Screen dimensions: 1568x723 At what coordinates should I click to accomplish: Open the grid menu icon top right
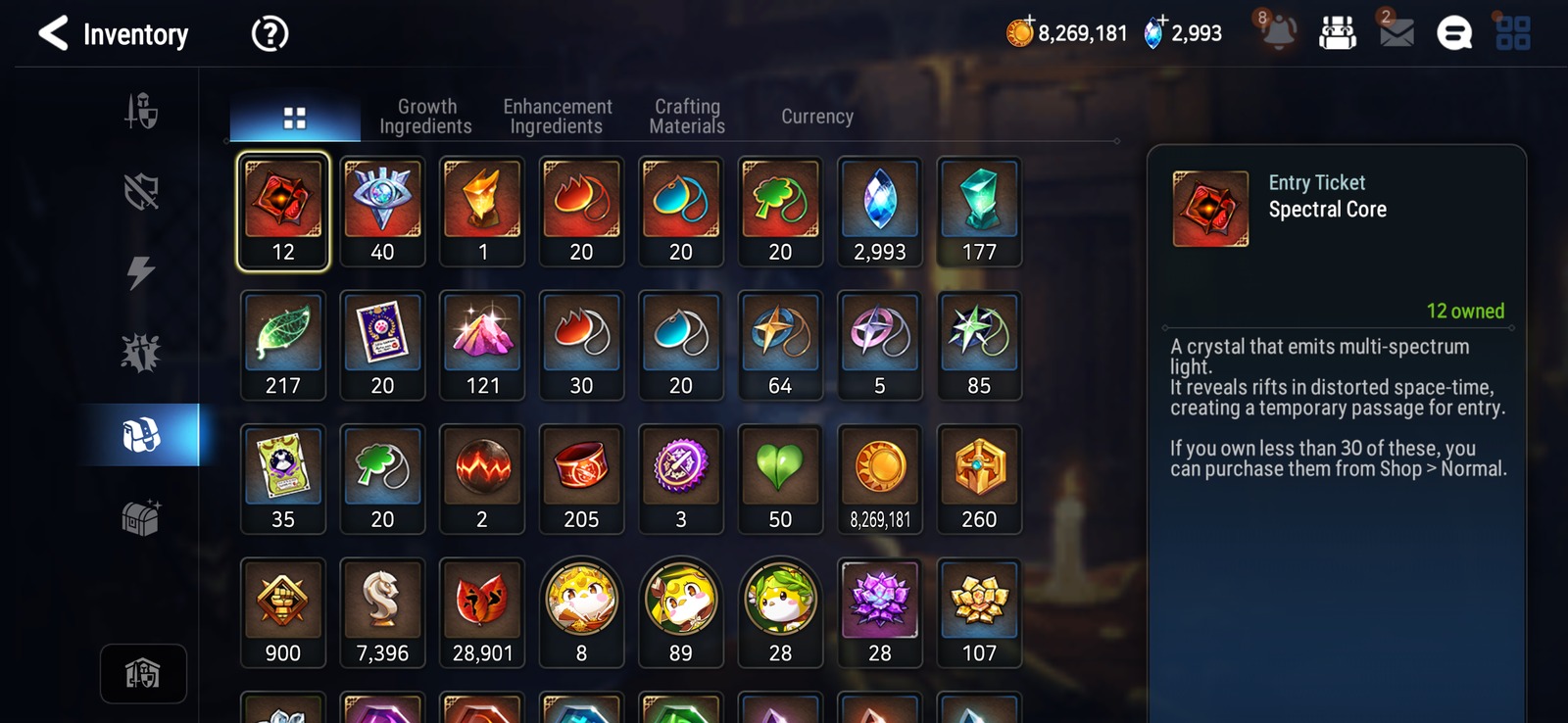[x=1512, y=33]
